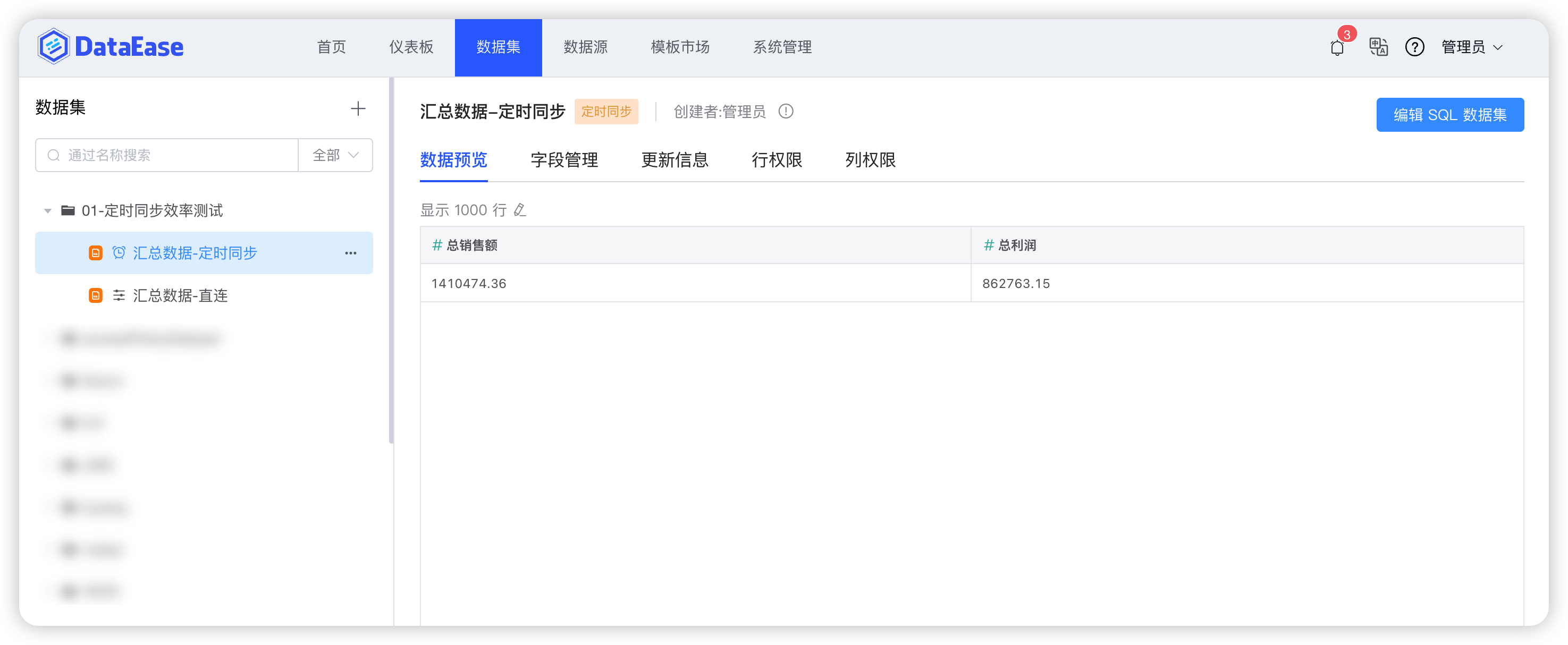Click the orange SQL icon of 汇总数据-直连
Image resolution: width=1568 pixels, height=645 pixels.
96,296
